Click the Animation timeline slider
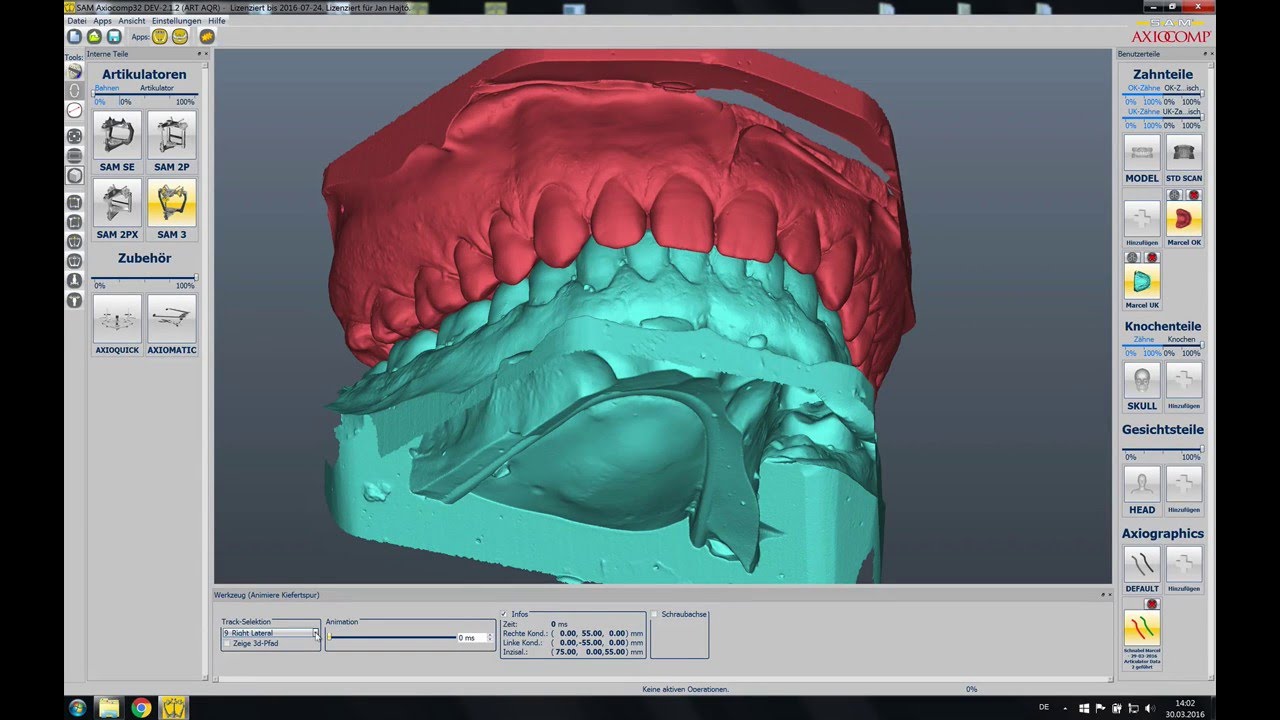 391,637
